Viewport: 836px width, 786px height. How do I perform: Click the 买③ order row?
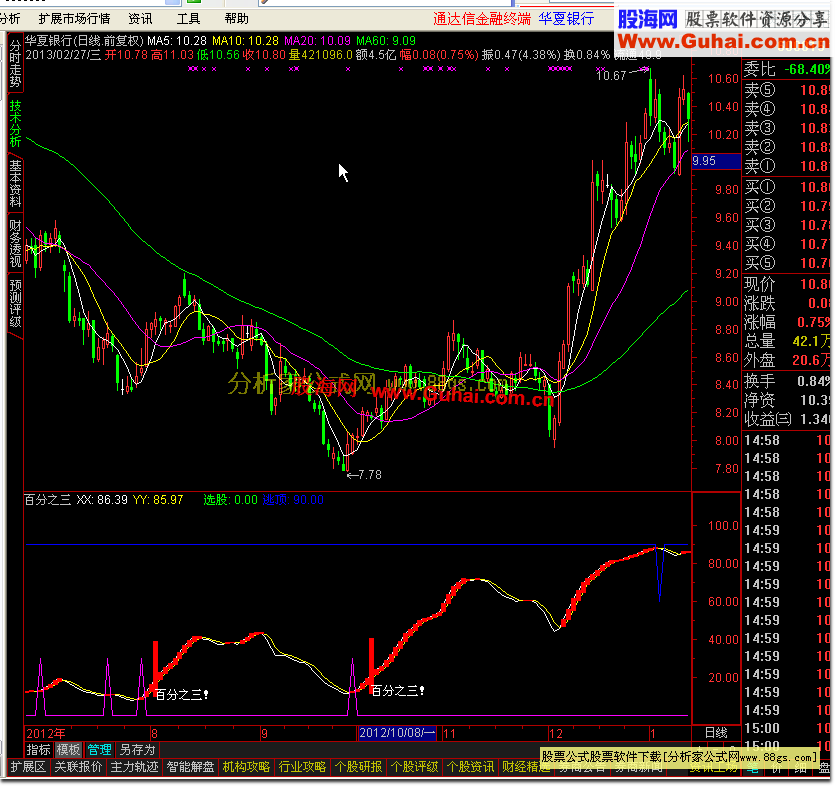(786, 225)
